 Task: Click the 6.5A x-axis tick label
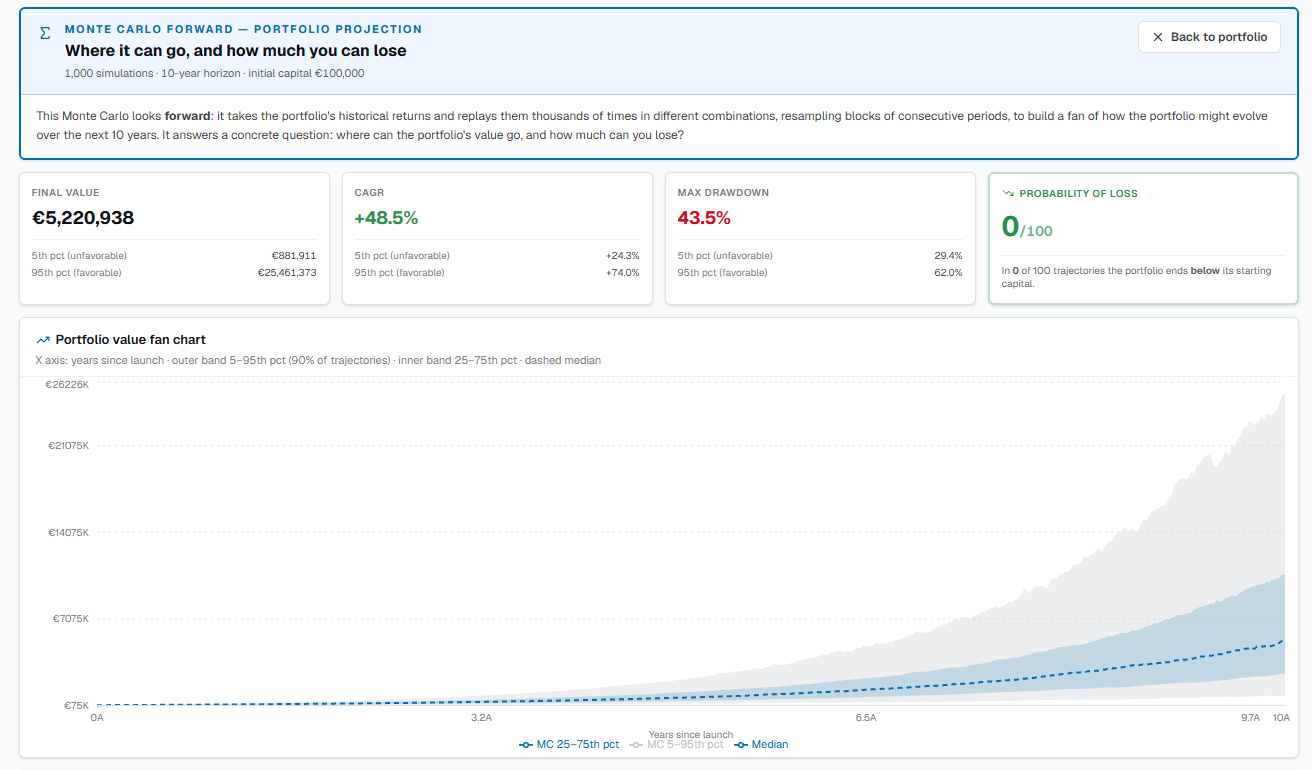click(866, 718)
